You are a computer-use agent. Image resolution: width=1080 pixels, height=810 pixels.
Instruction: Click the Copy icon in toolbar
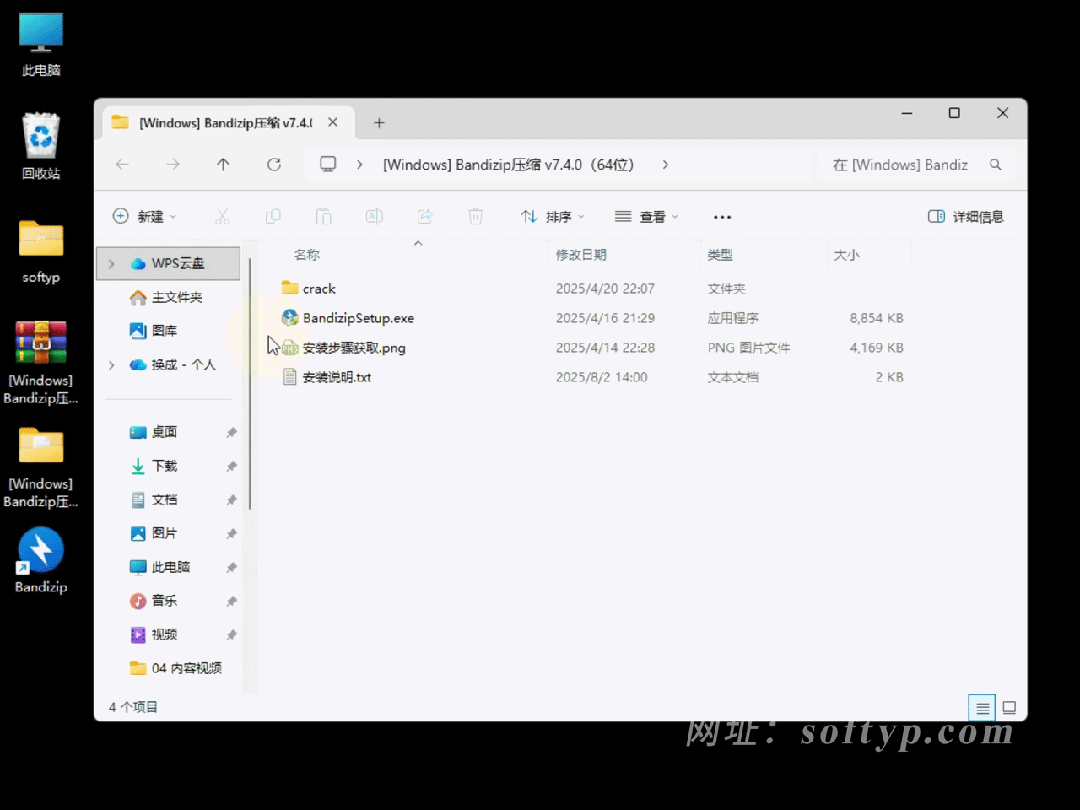[273, 217]
